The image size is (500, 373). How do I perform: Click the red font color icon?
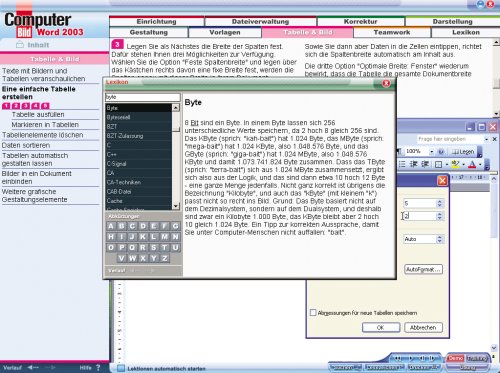coord(472,164)
